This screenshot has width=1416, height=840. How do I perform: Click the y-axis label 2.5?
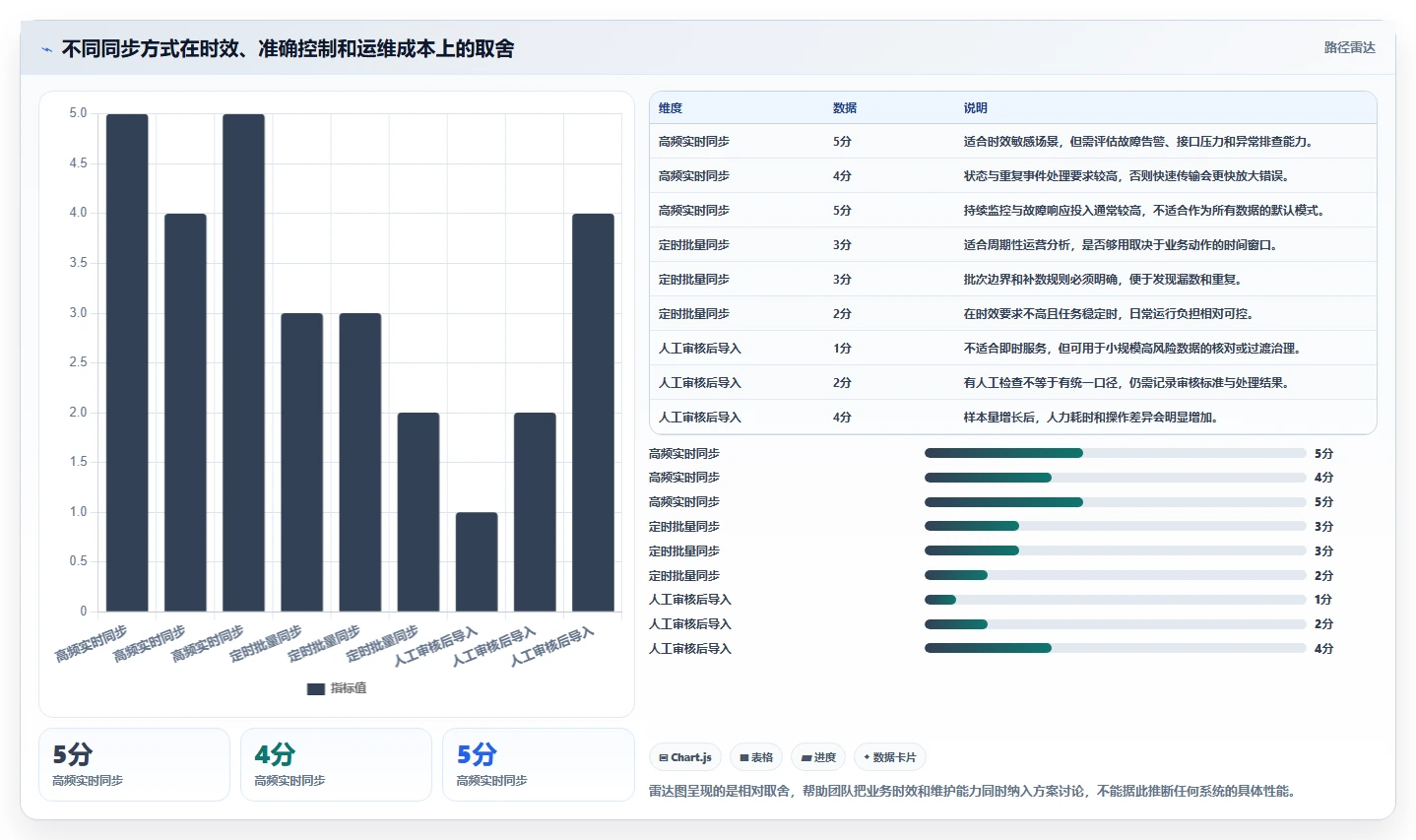click(78, 362)
